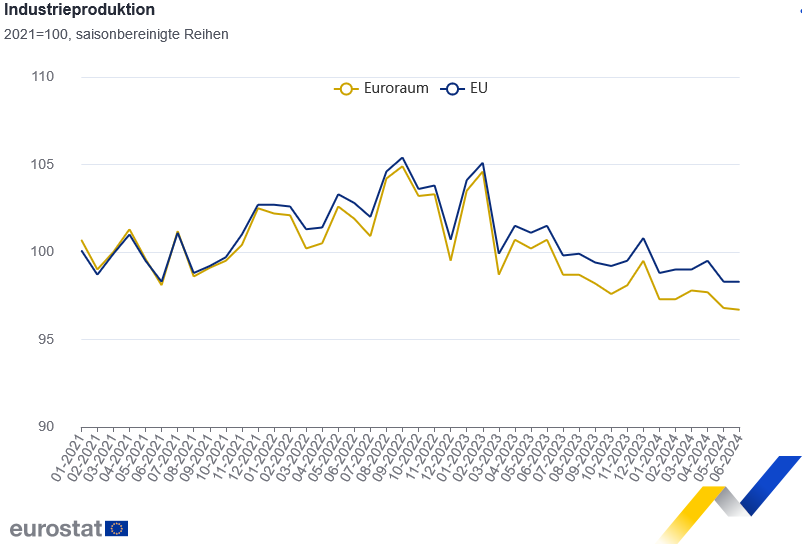Click the 06-2024 x-axis label
This screenshot has width=802, height=544.
(x=729, y=455)
